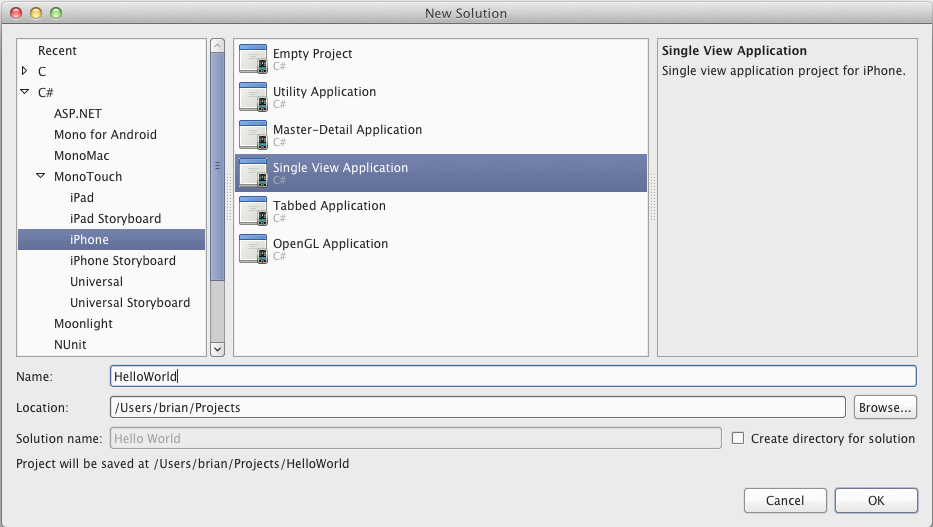Select Universal Storyboard project type
The height and width of the screenshot is (527, 933).
tap(130, 302)
